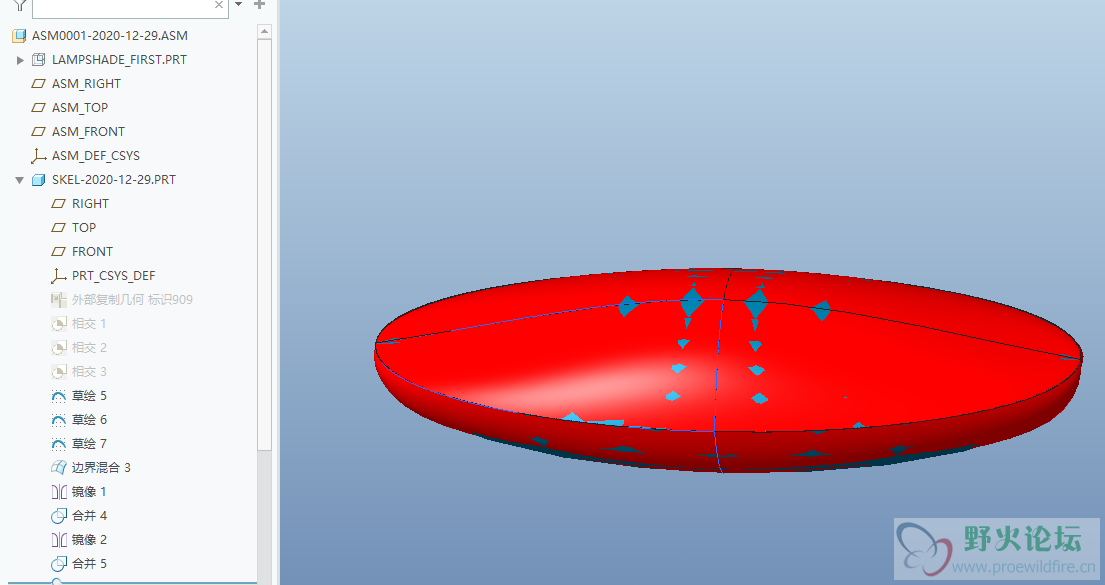Click the plus button beside search
This screenshot has height=585, width=1105.
pos(259,4)
